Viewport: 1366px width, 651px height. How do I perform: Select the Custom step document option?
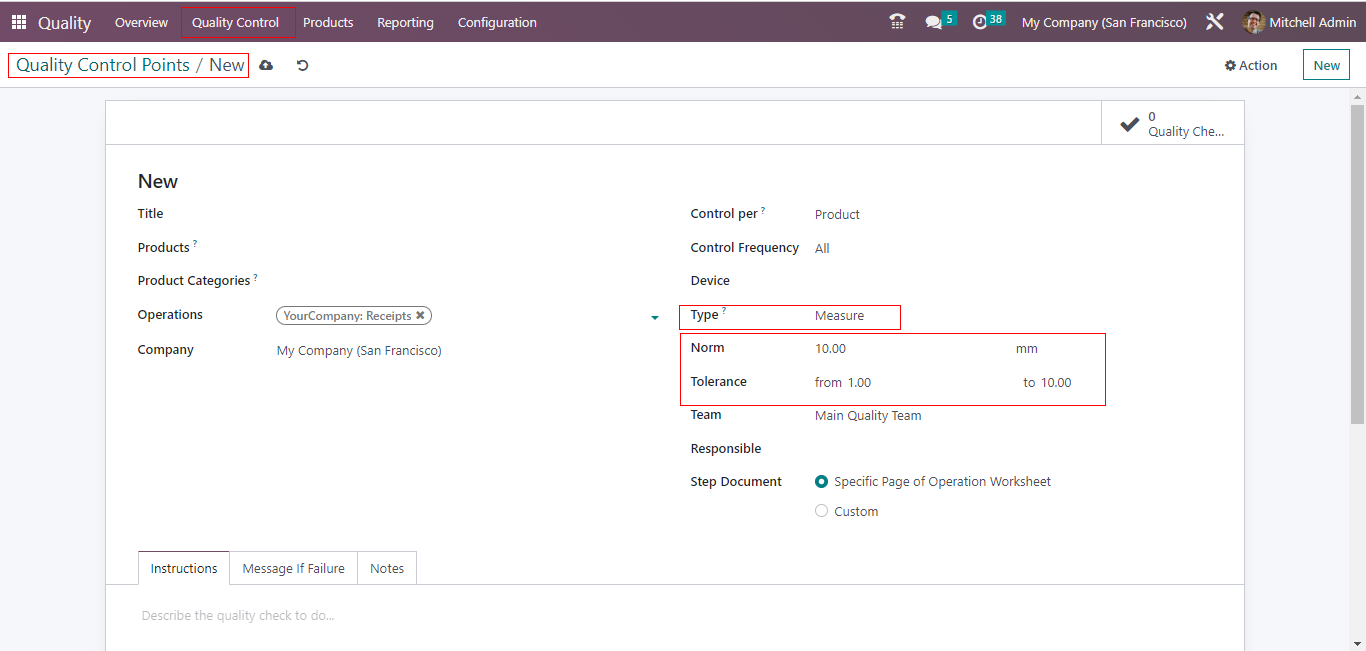point(822,511)
